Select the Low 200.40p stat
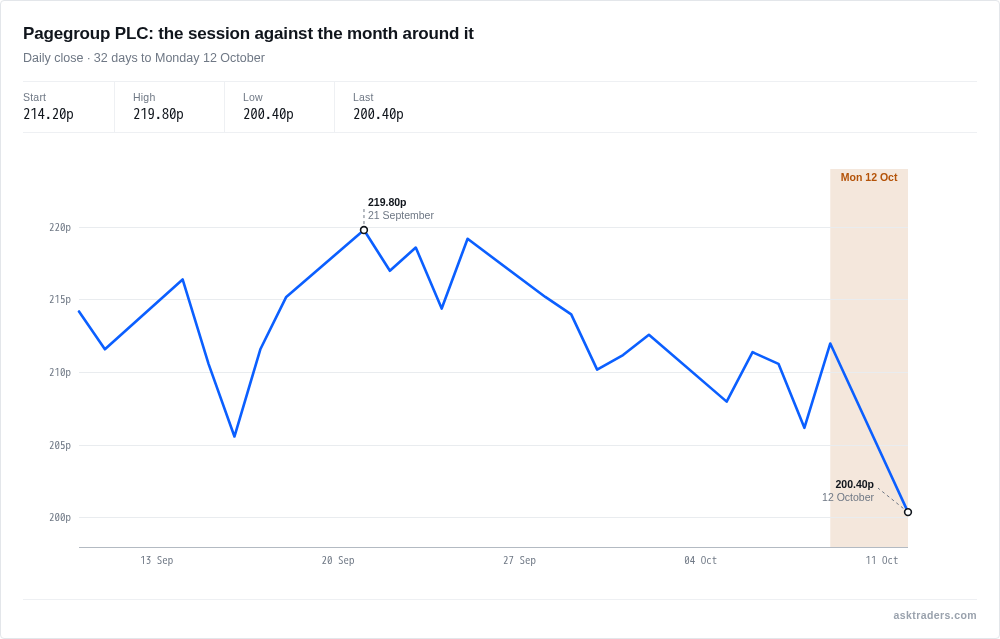 point(279,107)
